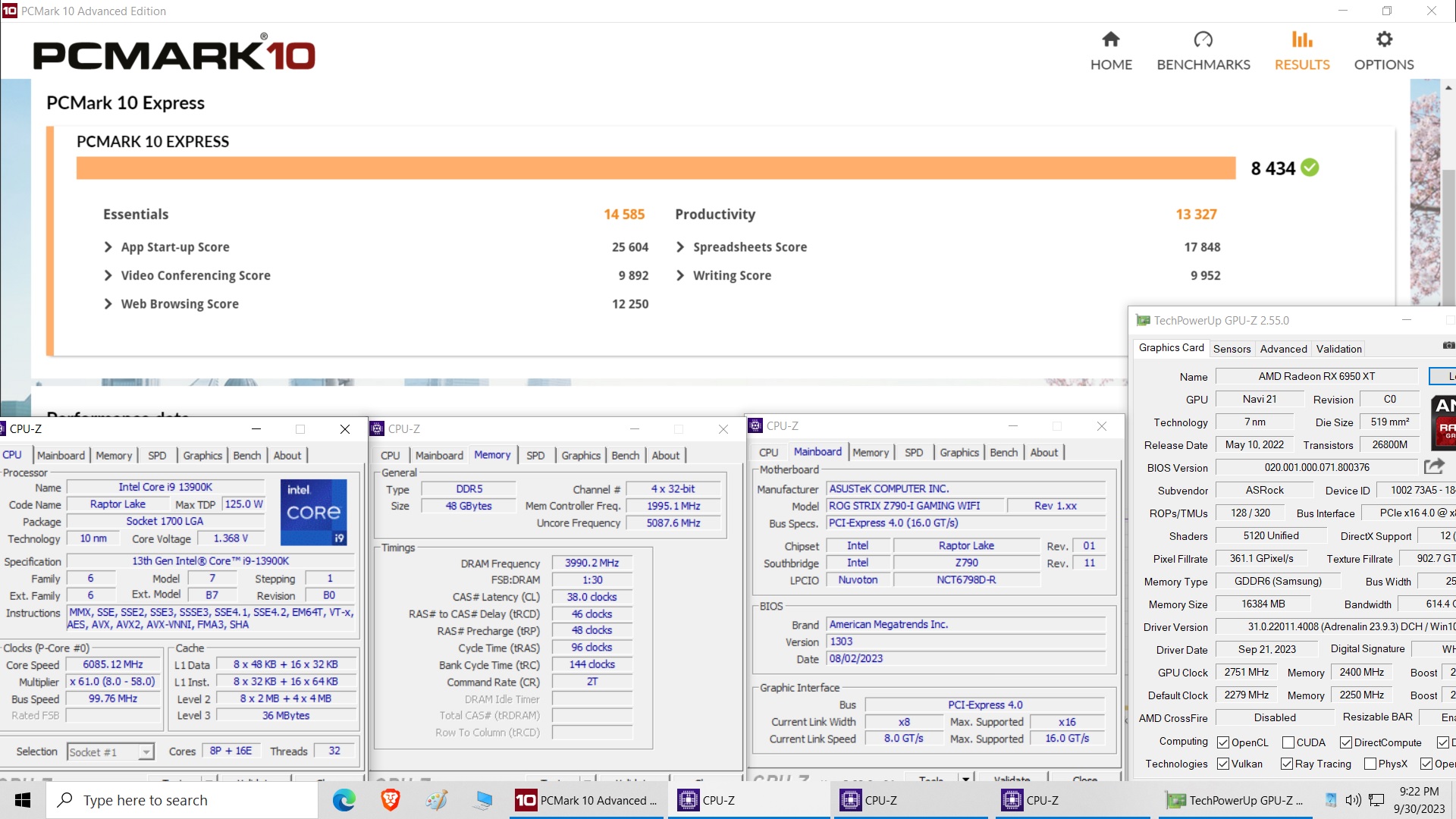Switch to the third CPU-Z taskbar button

click(x=1072, y=800)
